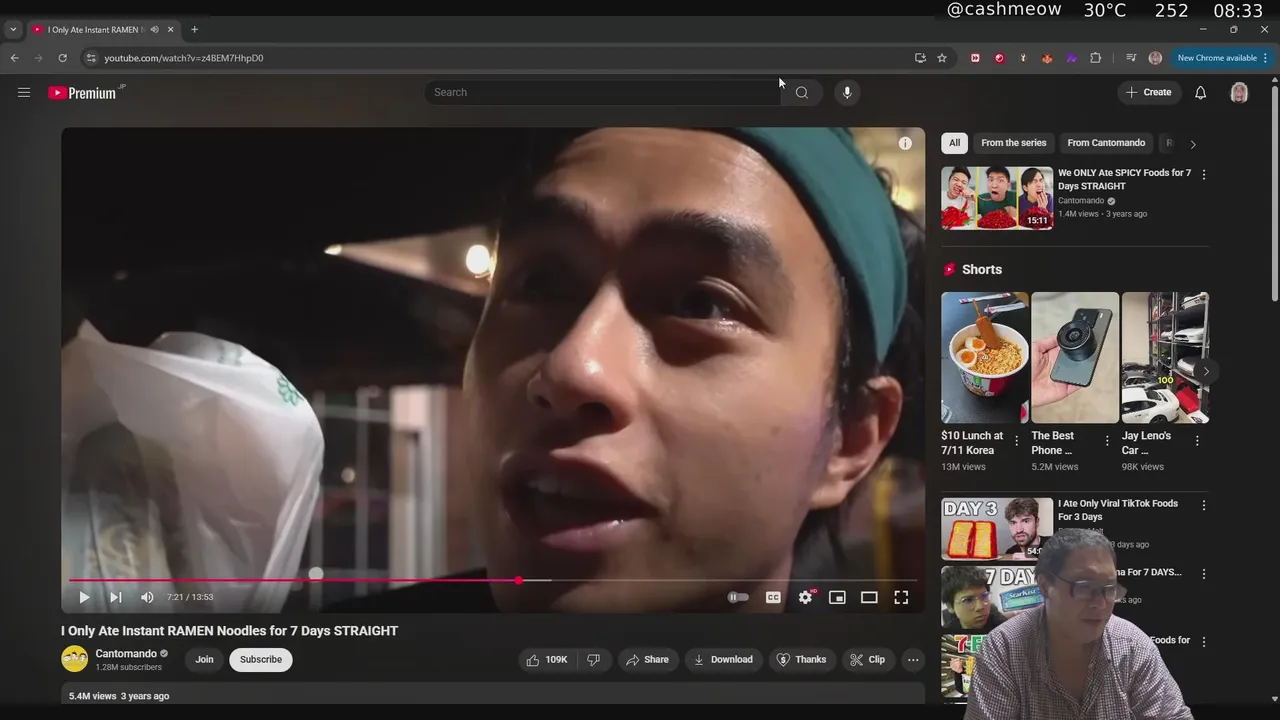Join the Cantomando channel membership

tap(204, 659)
